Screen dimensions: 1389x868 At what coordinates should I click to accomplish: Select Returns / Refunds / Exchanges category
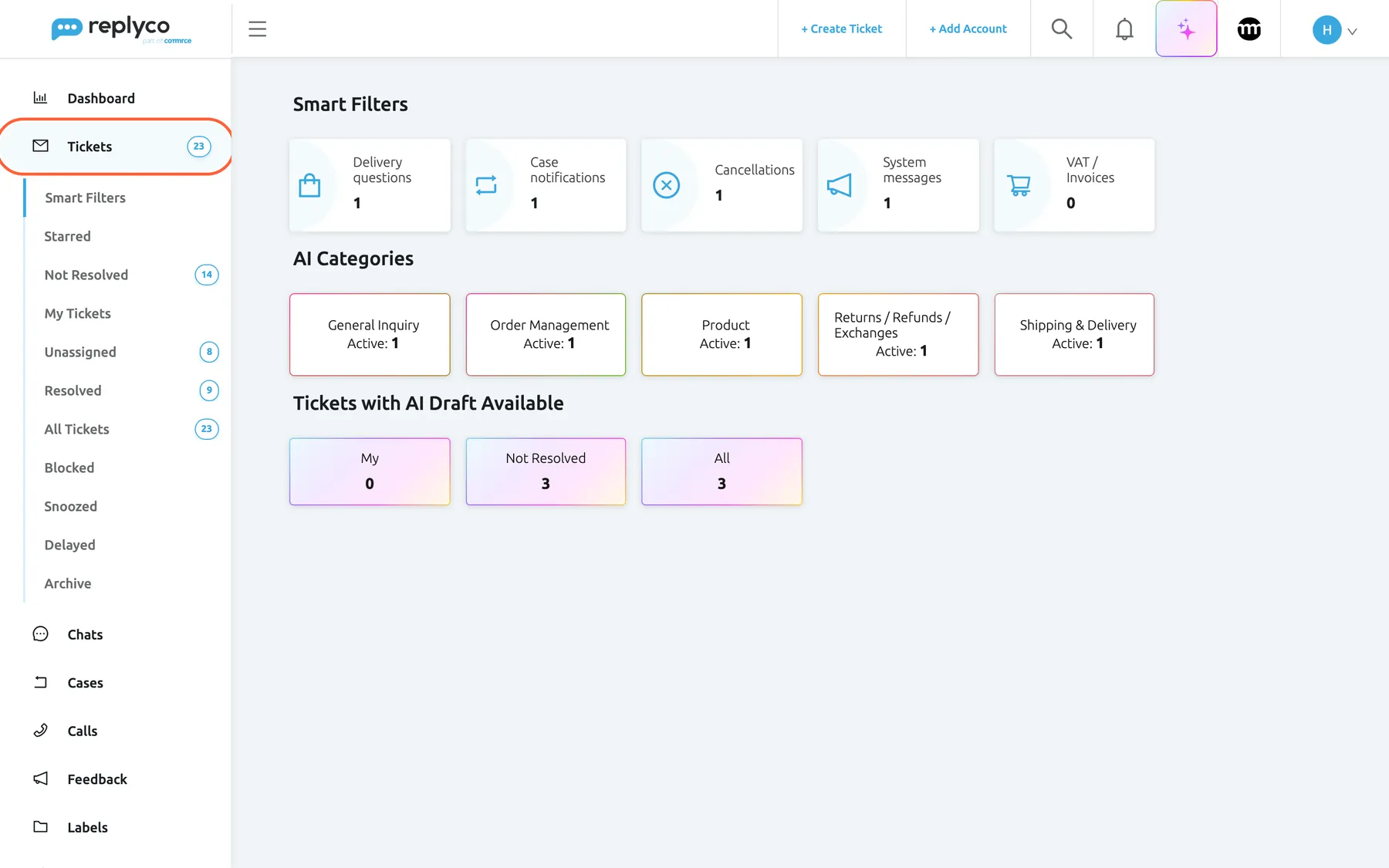click(898, 334)
